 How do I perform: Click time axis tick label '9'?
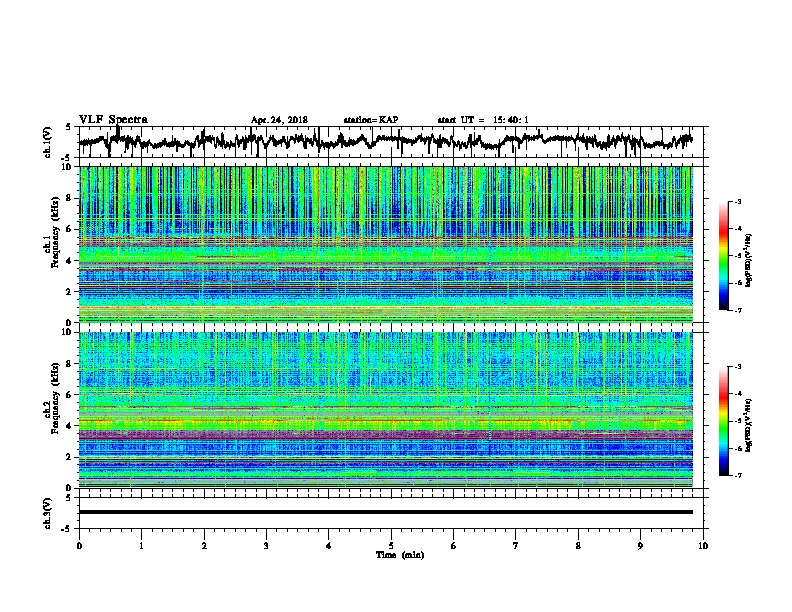[640, 546]
